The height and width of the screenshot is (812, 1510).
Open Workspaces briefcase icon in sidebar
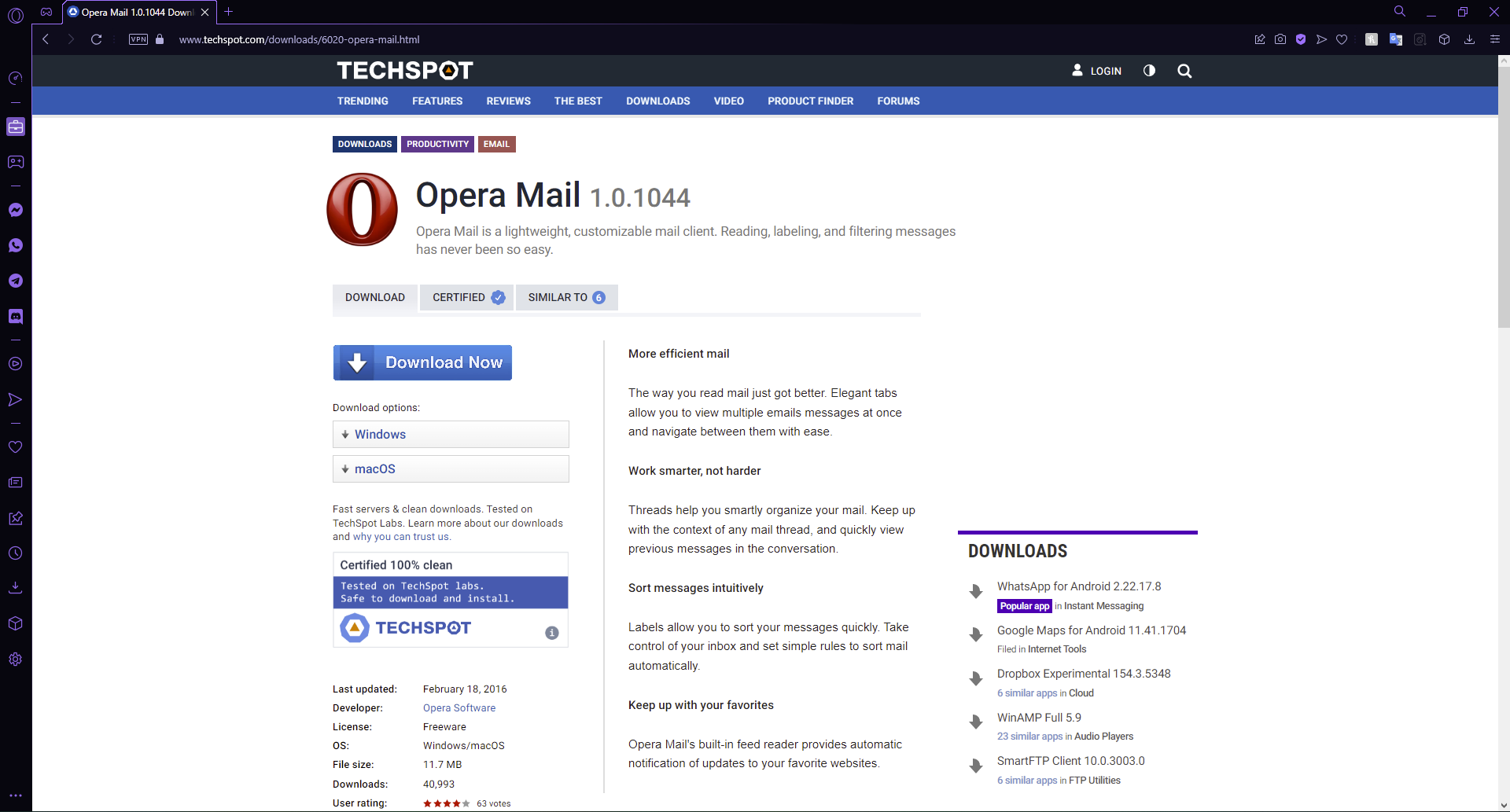(16, 127)
